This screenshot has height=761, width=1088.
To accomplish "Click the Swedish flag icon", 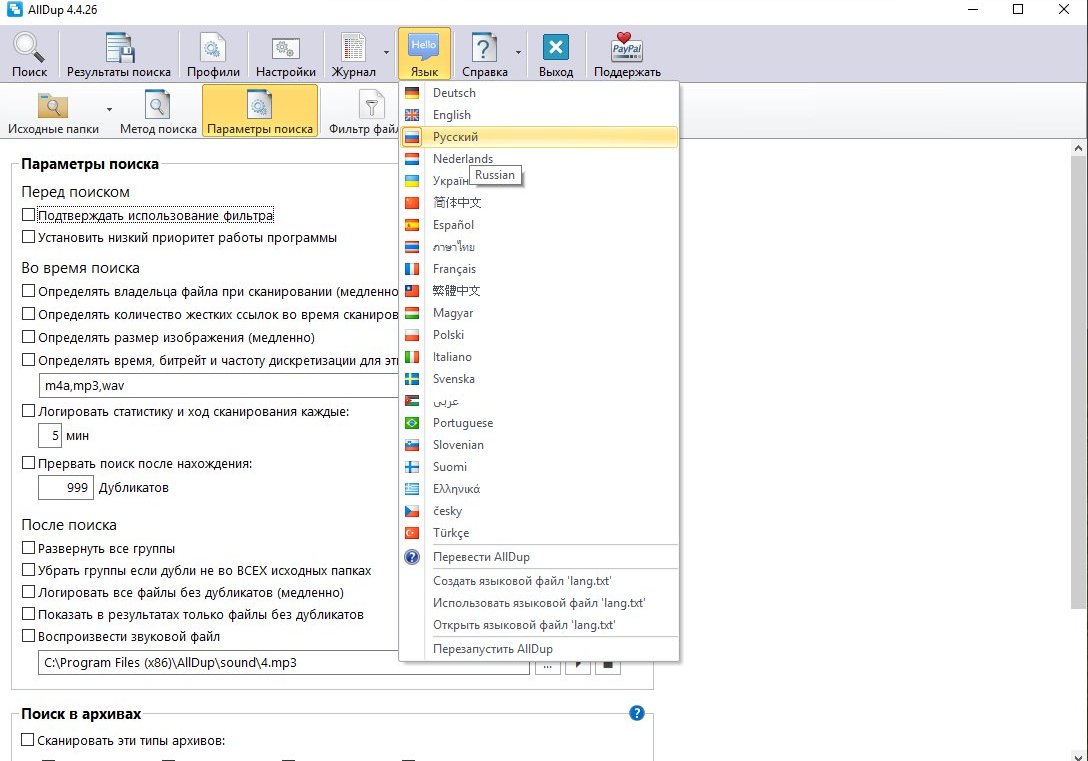I will coord(412,379).
